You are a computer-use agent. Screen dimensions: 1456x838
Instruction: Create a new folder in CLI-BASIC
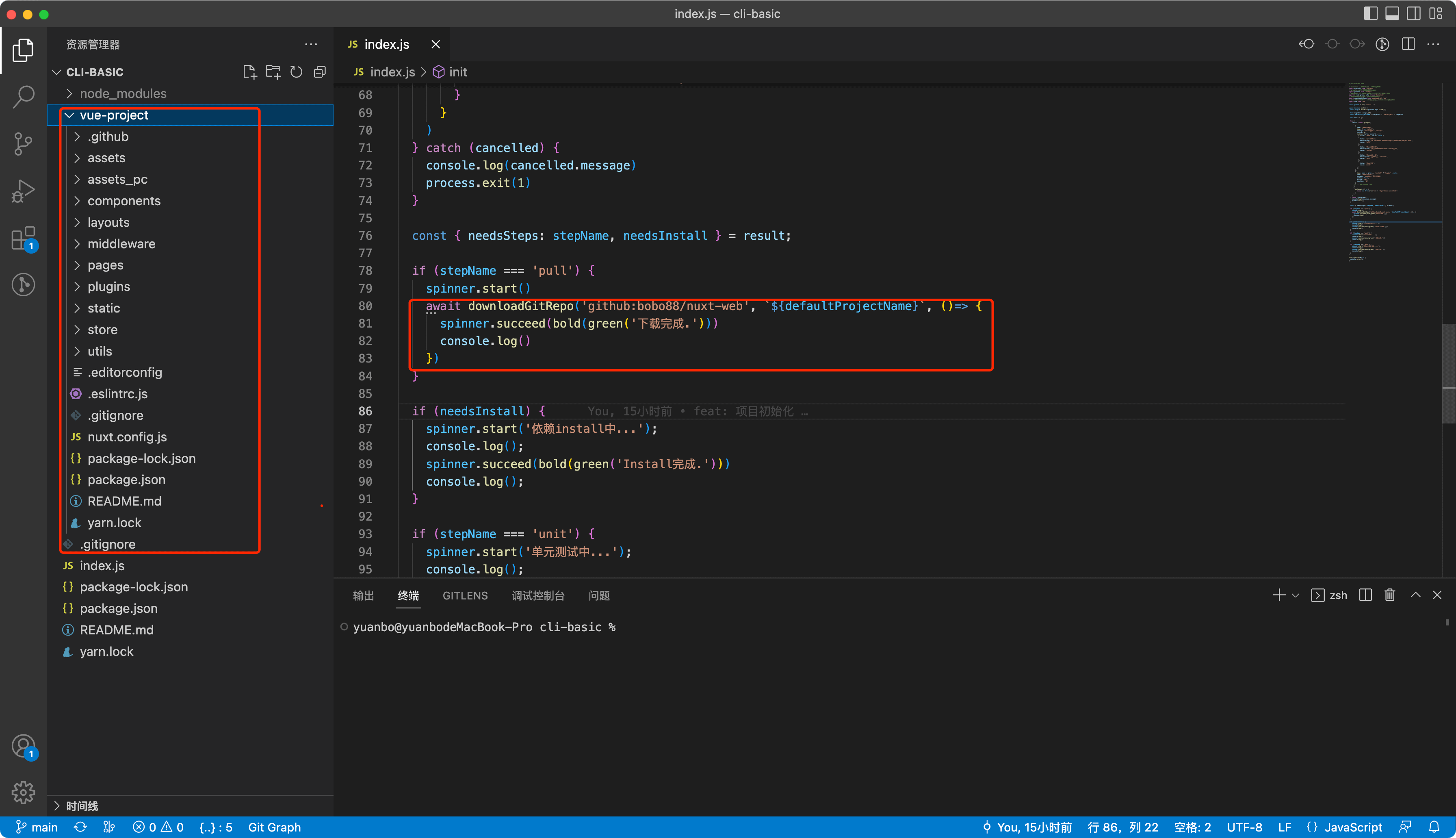pyautogui.click(x=273, y=72)
